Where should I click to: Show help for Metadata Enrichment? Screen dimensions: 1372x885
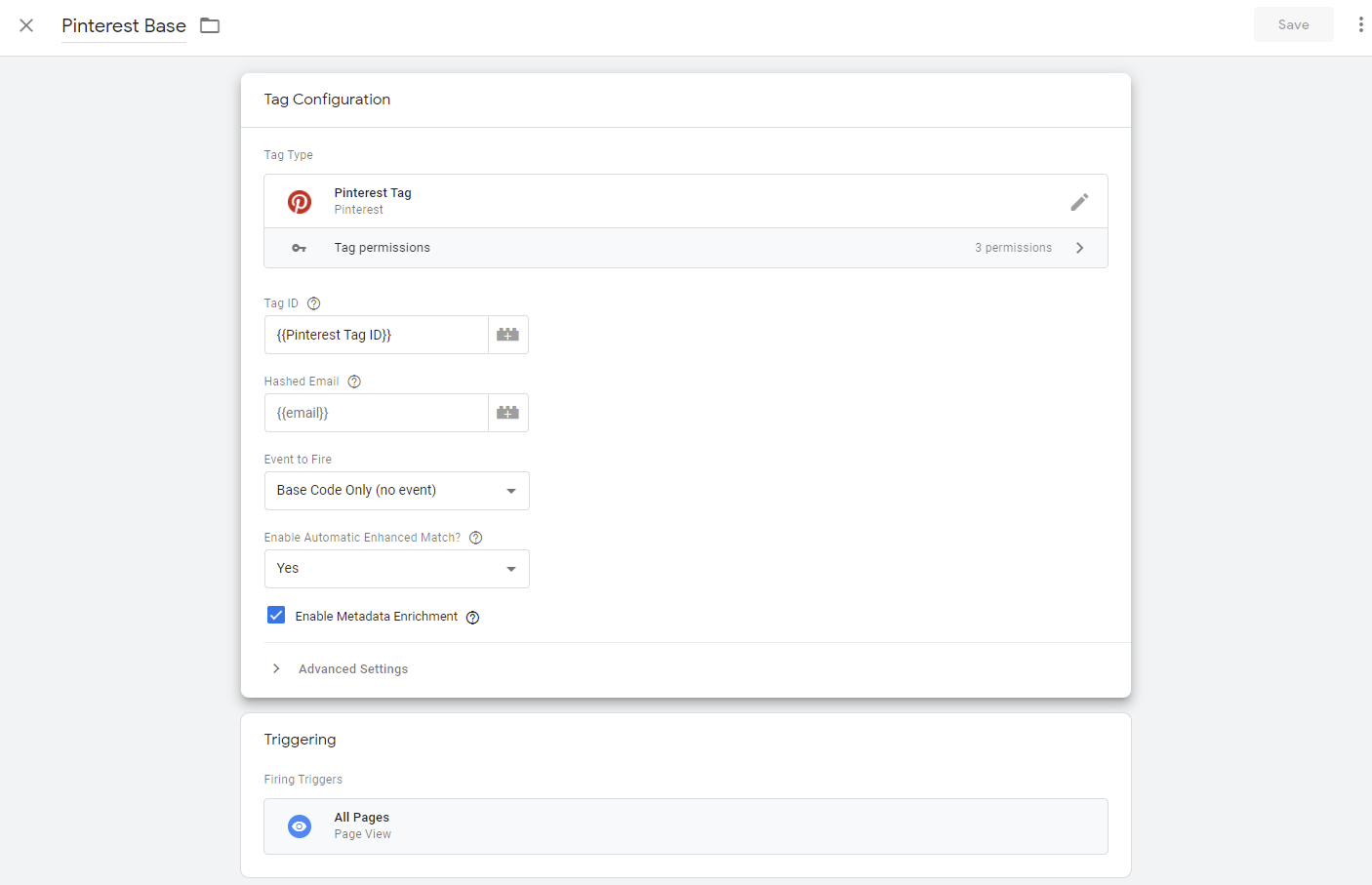coord(472,618)
